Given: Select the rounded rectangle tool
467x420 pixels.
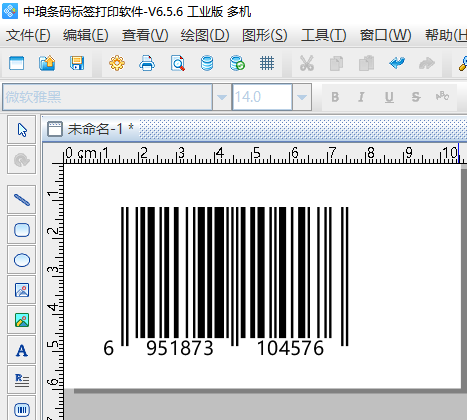Looking at the screenshot, I should (22, 230).
